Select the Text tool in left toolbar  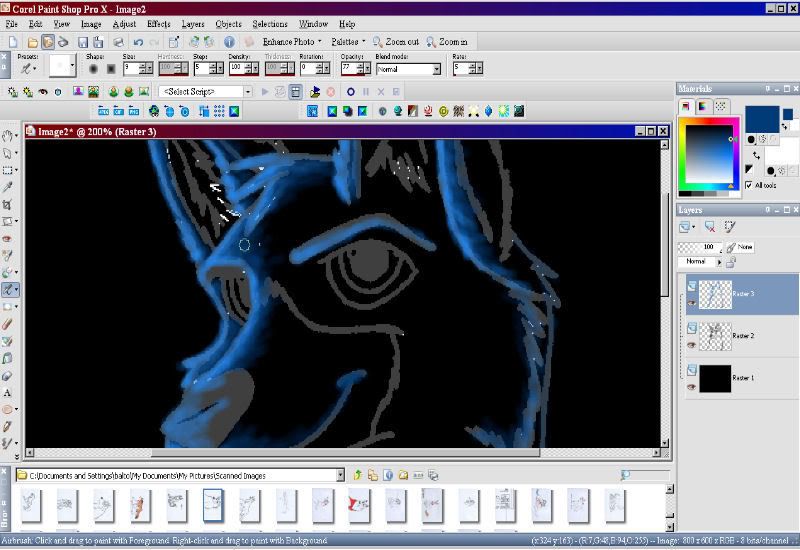[7, 393]
